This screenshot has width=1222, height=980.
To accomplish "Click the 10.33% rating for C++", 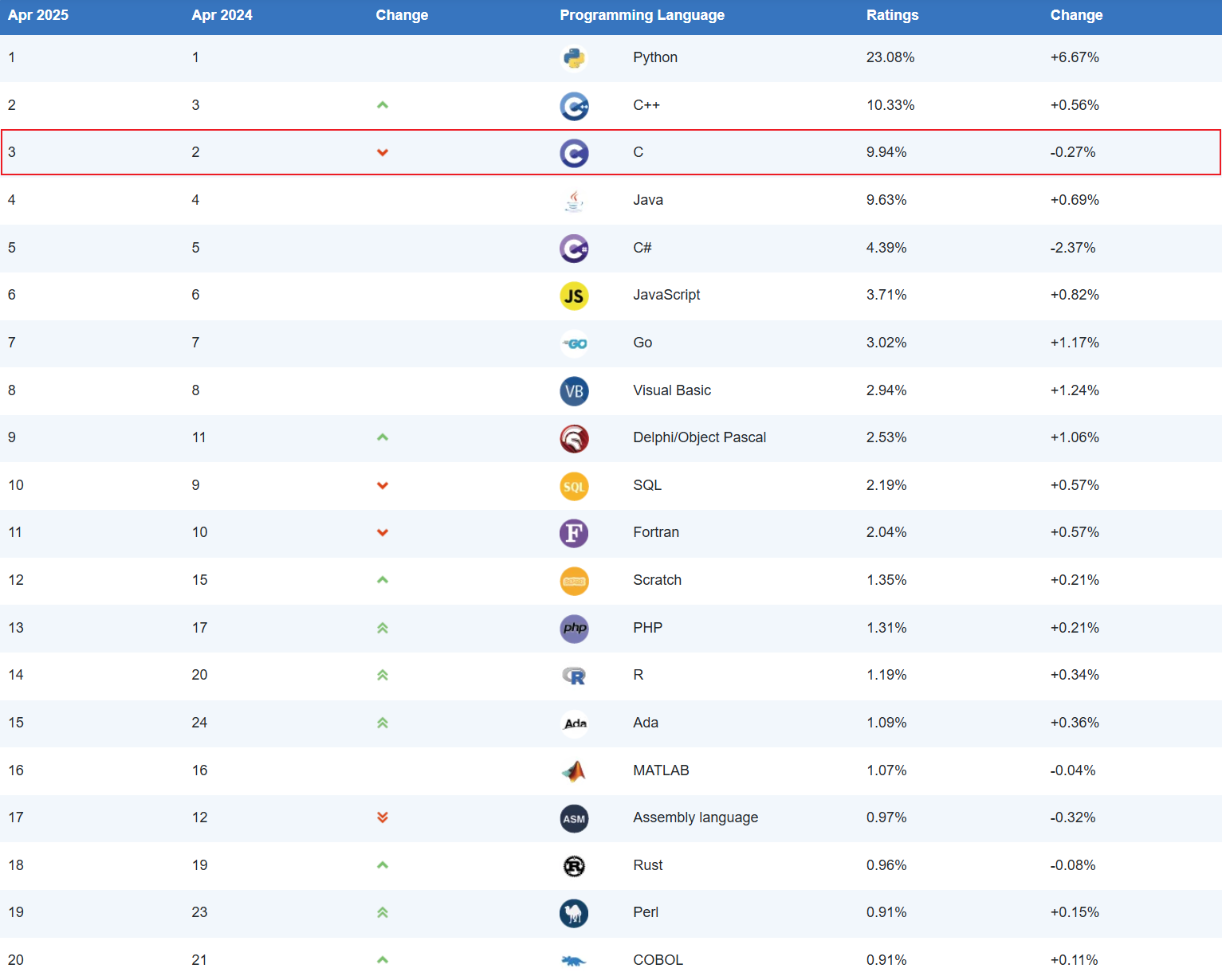I will coord(890,105).
